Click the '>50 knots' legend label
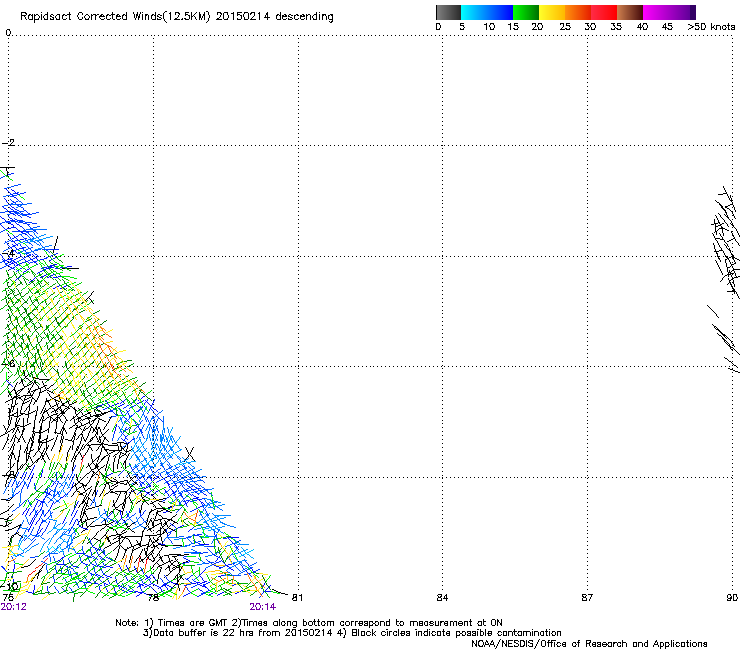Screen dimensions: 740x650 (x=711, y=26)
